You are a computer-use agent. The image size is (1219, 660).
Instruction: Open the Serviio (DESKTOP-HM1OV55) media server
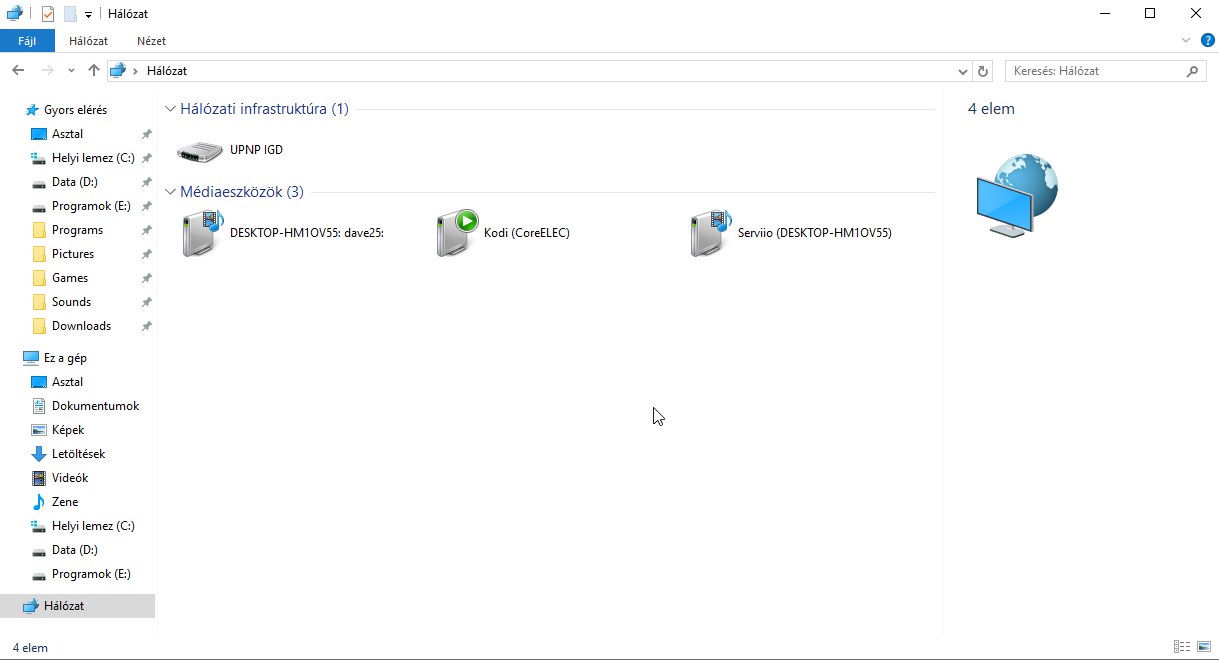790,233
